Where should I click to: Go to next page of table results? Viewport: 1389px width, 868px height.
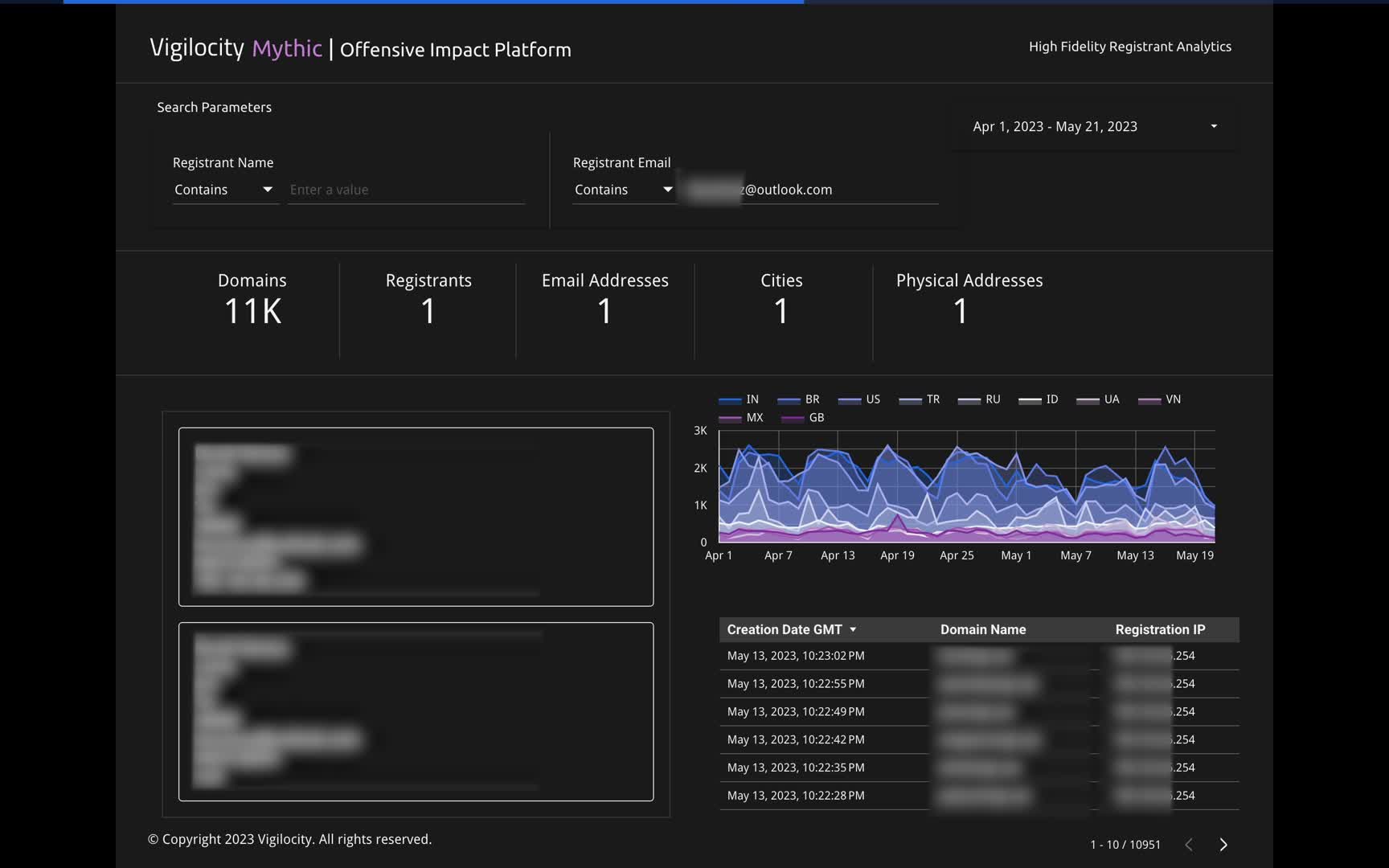coord(1223,845)
